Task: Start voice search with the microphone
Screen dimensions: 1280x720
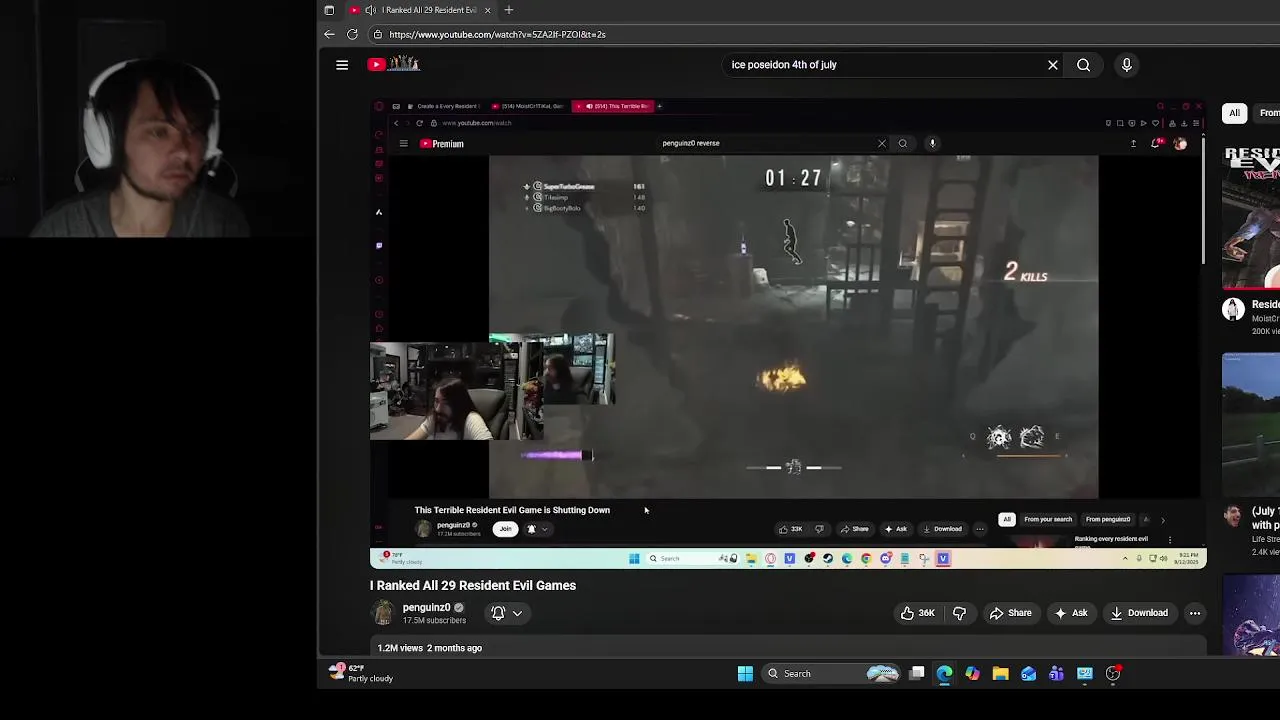Action: point(1126,65)
